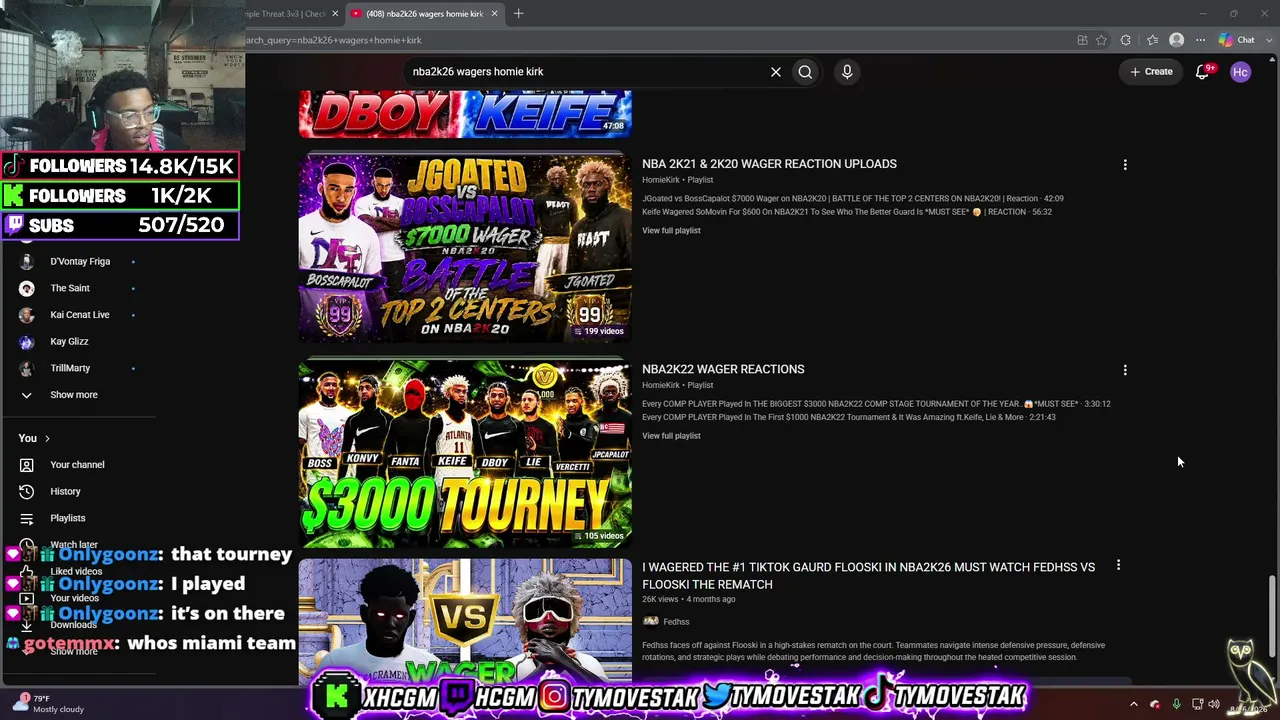This screenshot has width=1280, height=720.
Task: Clear the YouTube search box text
Action: coord(775,72)
